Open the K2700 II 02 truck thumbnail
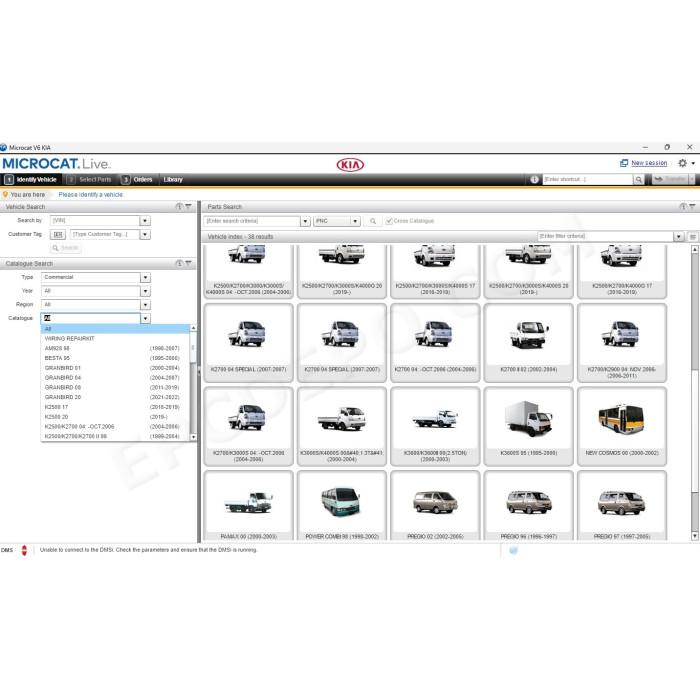This screenshot has height=700, width=700. click(x=528, y=343)
